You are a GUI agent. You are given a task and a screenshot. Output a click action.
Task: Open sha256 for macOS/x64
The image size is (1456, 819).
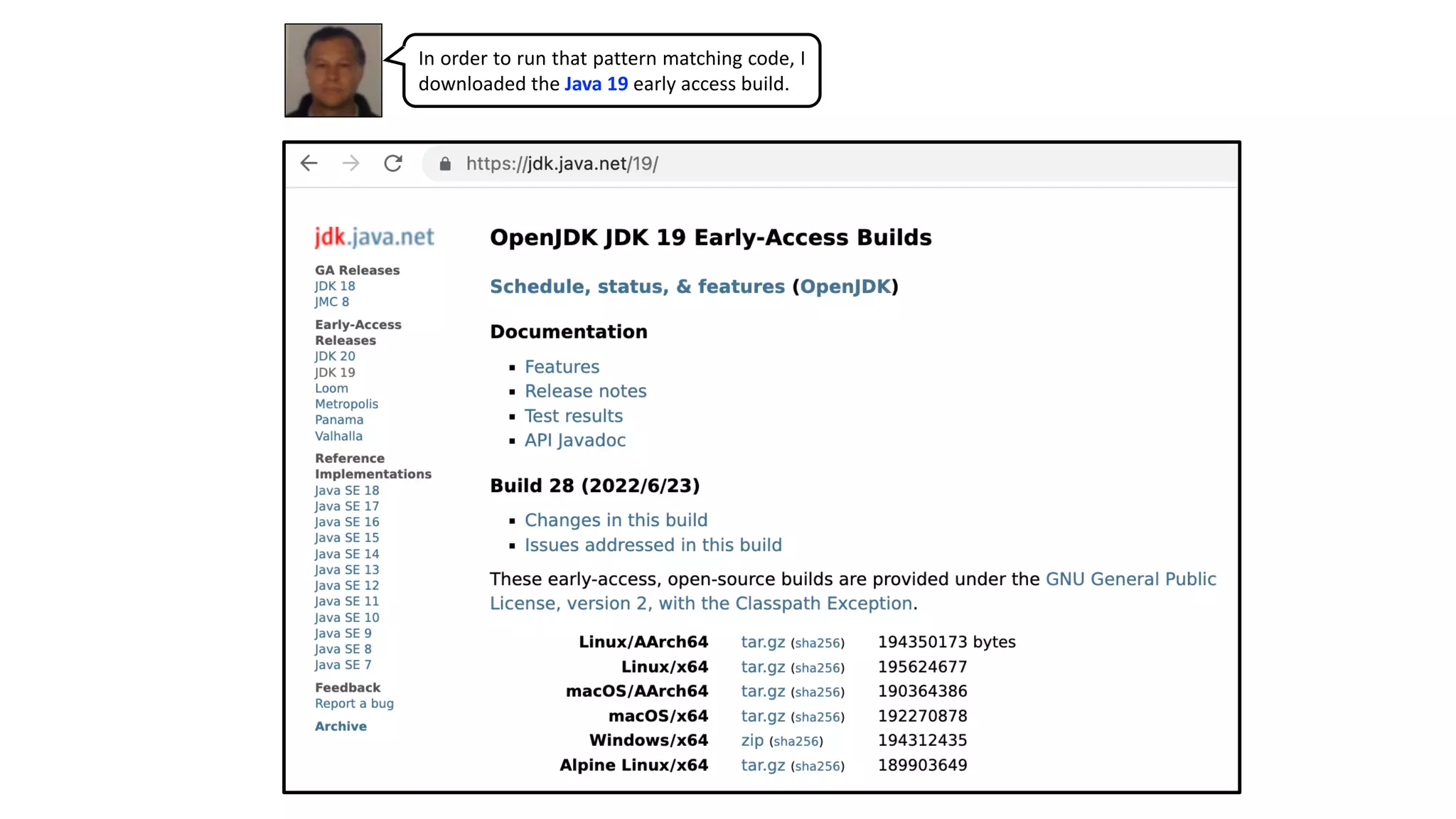818,717
